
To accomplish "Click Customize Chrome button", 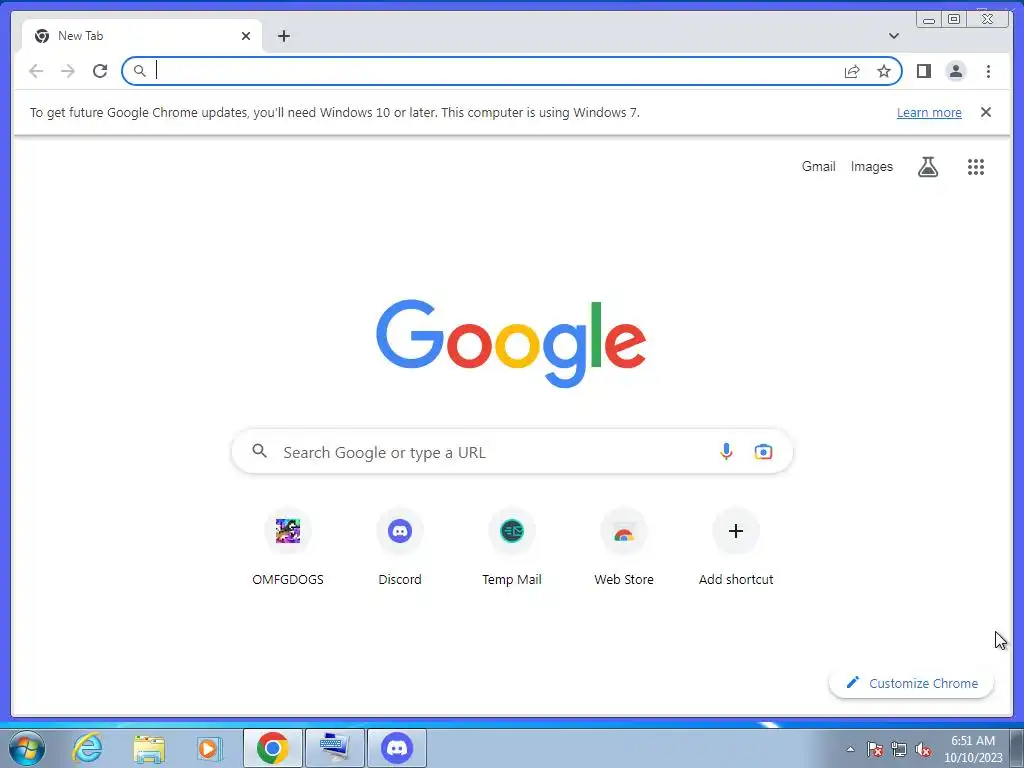I will tap(911, 683).
